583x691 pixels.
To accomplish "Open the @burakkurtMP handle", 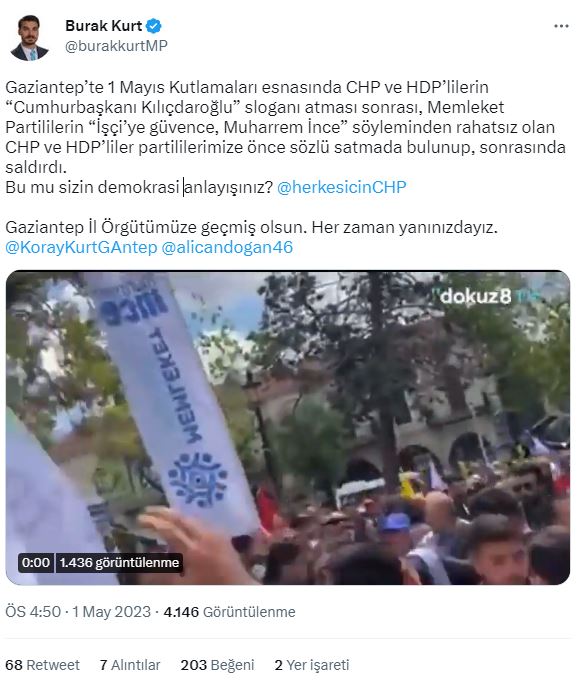I will tap(116, 46).
